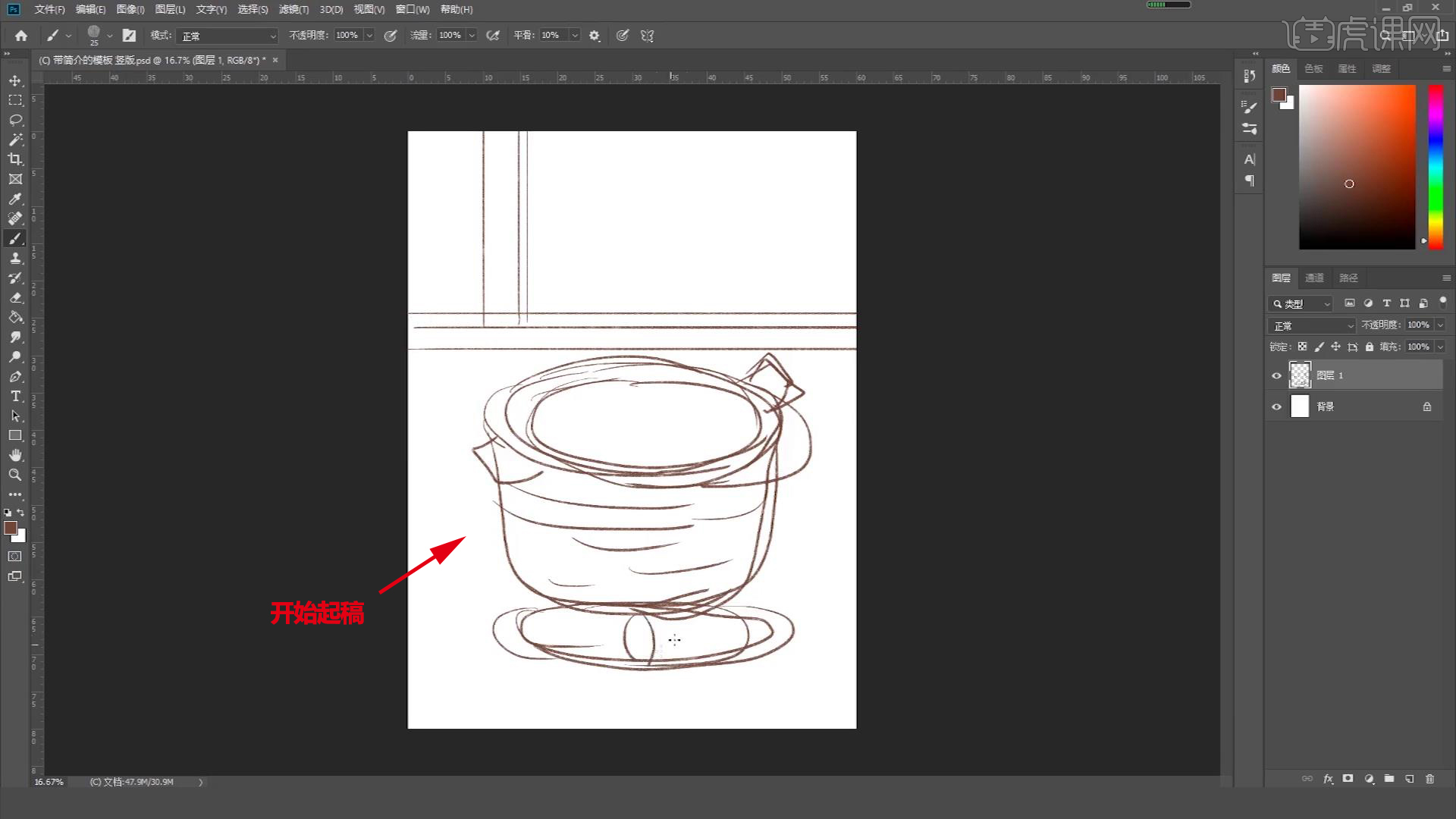Swap foreground and background colors
Screen dimensions: 1456x819
click(x=21, y=513)
